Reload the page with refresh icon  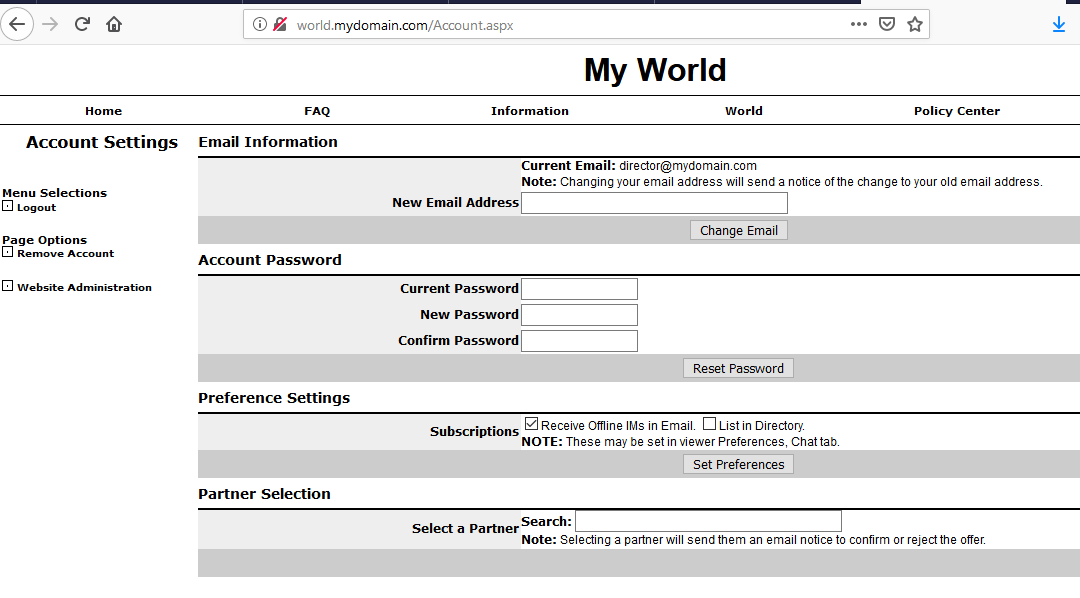(82, 25)
